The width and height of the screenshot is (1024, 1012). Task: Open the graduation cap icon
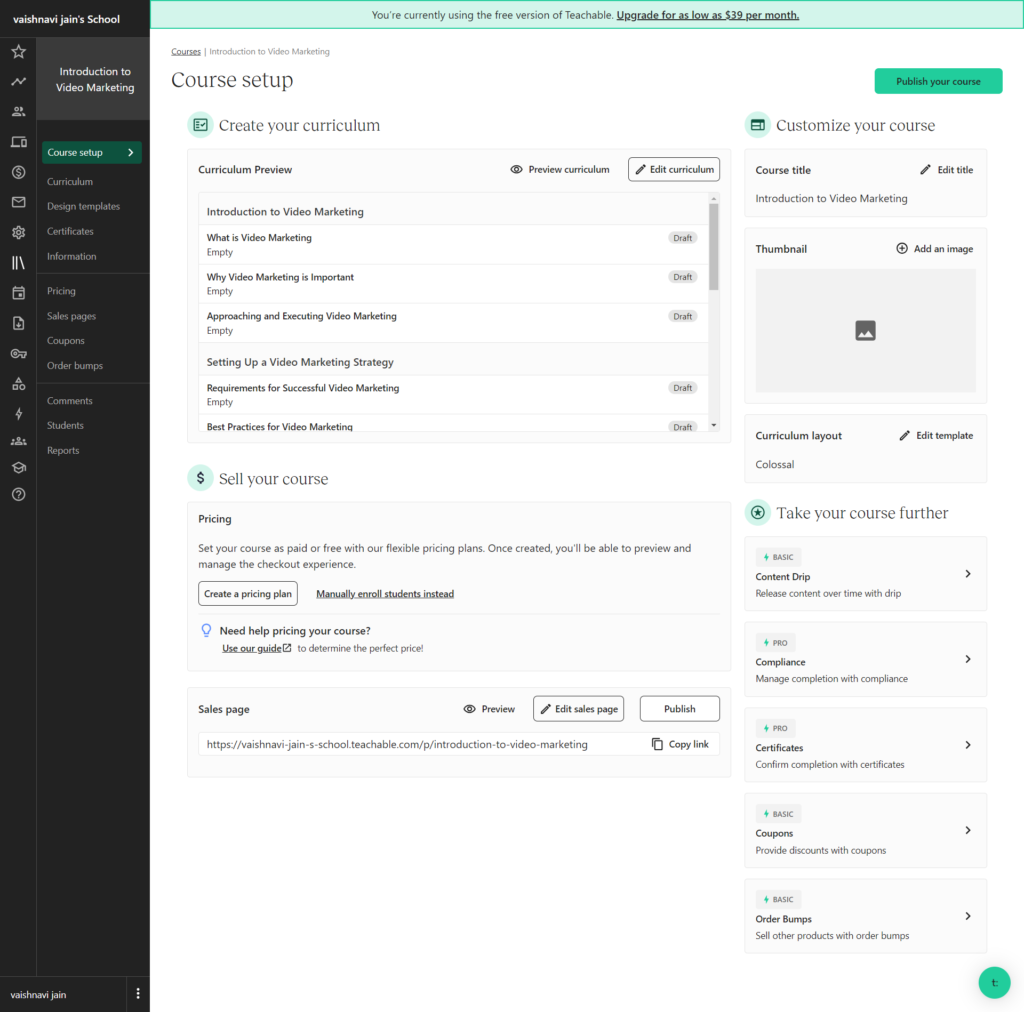click(x=18, y=467)
